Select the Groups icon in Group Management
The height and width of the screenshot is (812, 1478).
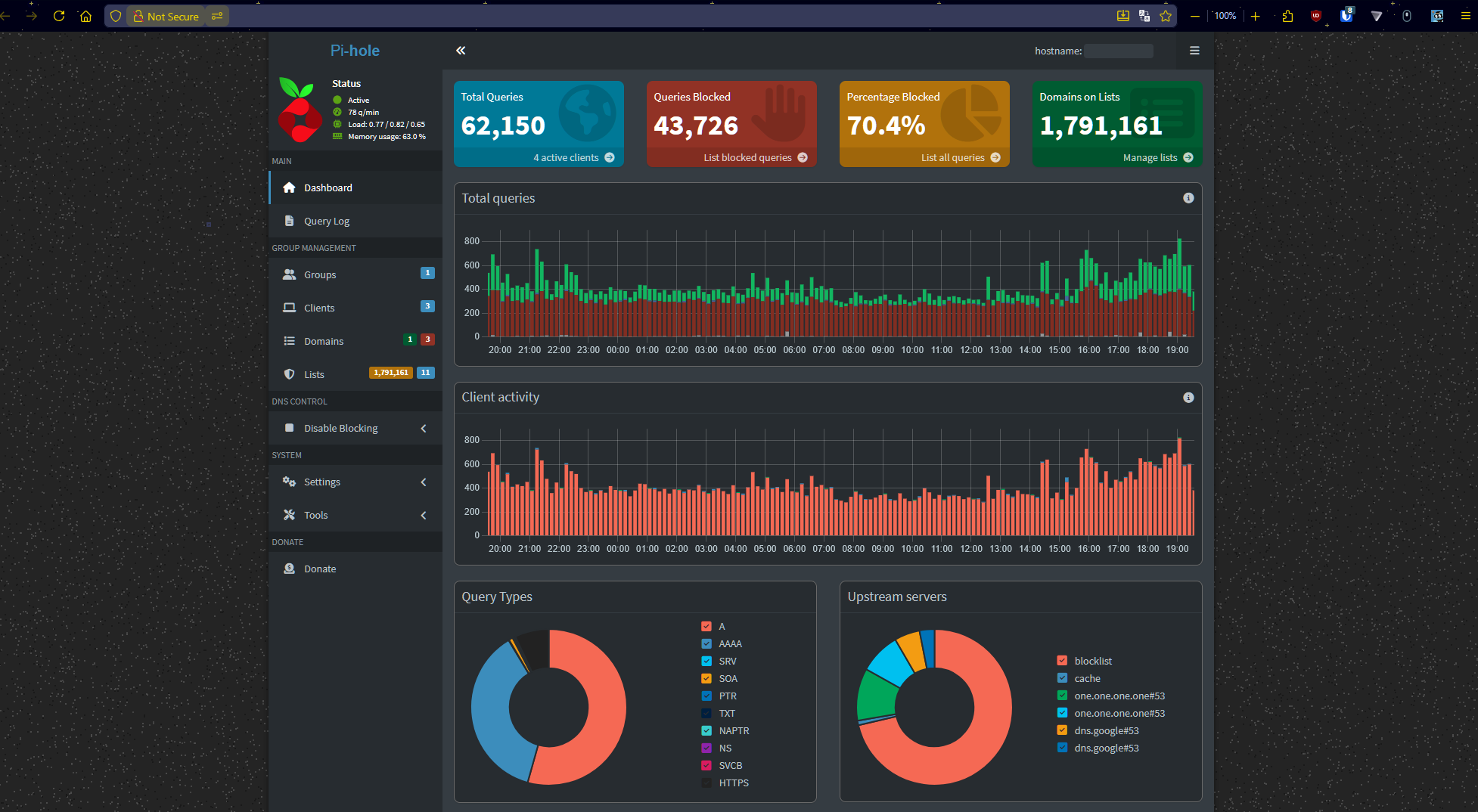(289, 274)
